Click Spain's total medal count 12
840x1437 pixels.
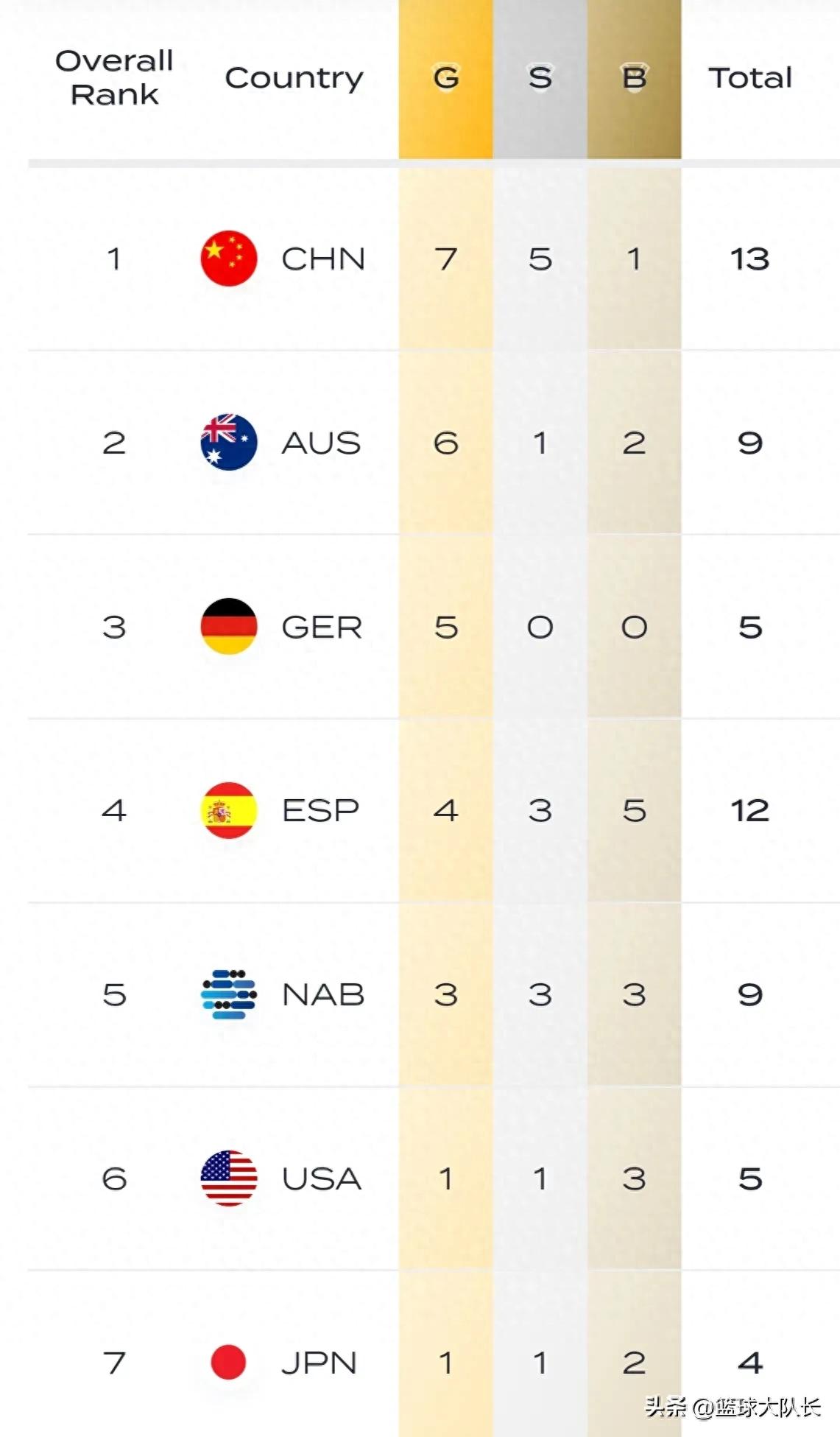[x=750, y=811]
